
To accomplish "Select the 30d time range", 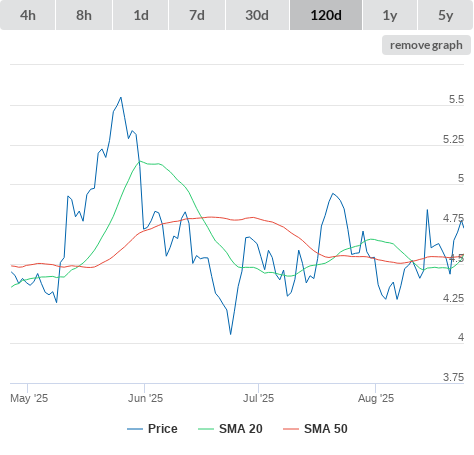I will (x=257, y=15).
